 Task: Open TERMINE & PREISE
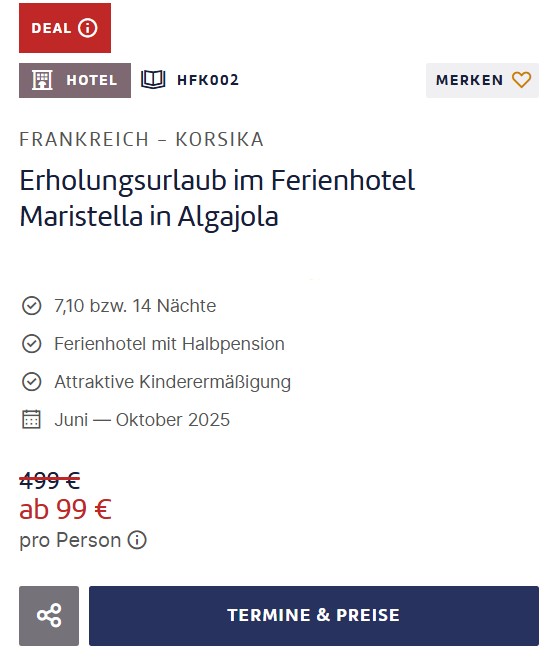pos(314,616)
